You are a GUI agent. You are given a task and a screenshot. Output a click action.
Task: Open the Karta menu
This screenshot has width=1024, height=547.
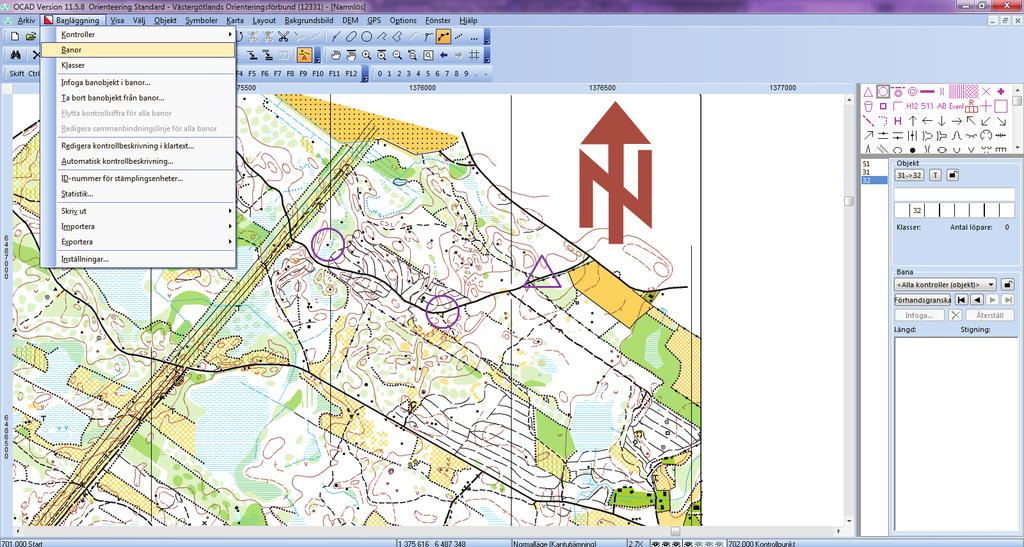point(234,20)
